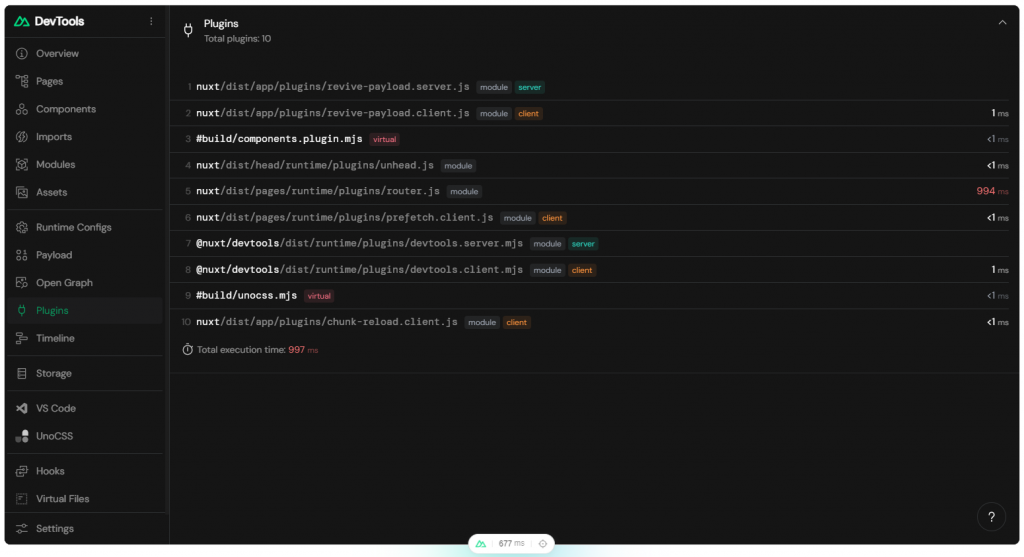Click the green Plugins plug icon in sidebar
Image resolution: width=1024 pixels, height=557 pixels.
[x=22, y=310]
